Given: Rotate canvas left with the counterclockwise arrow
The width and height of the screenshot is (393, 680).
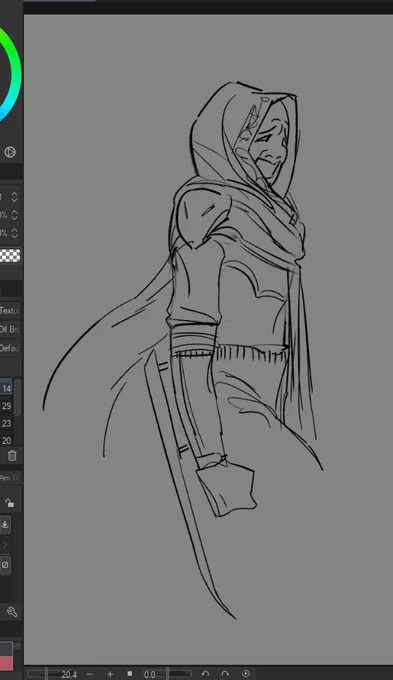Looking at the screenshot, I should point(206,674).
